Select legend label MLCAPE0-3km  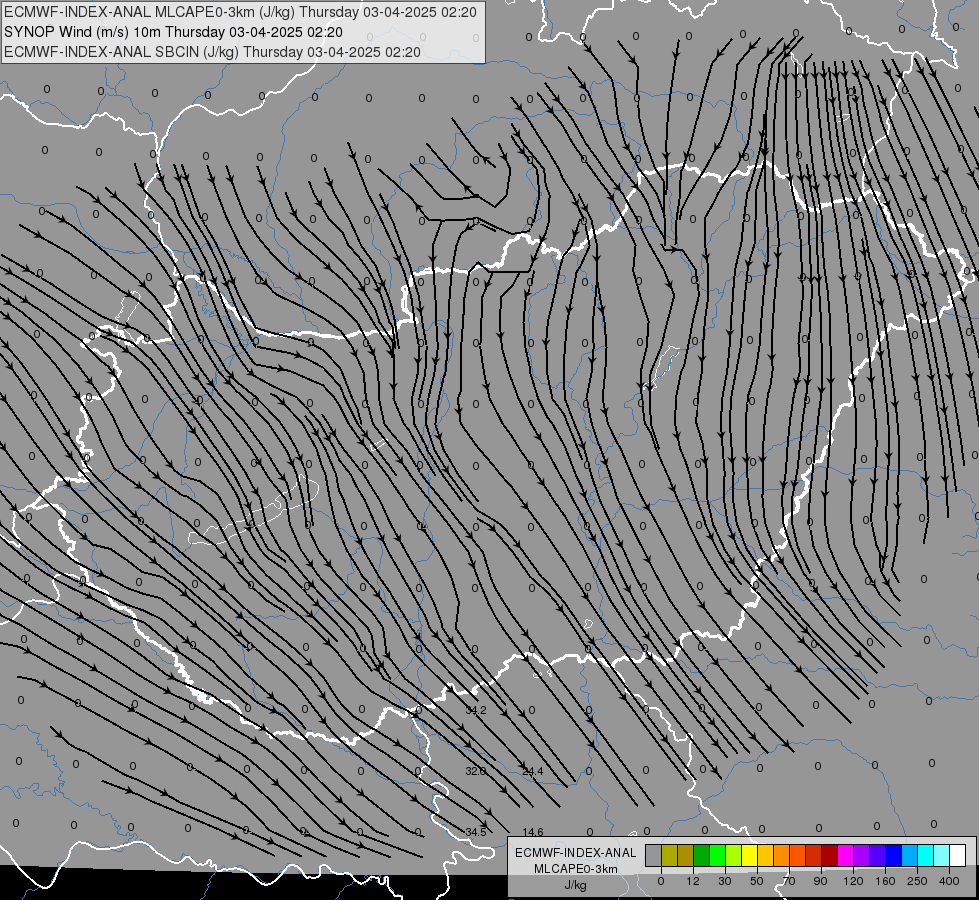(575, 869)
